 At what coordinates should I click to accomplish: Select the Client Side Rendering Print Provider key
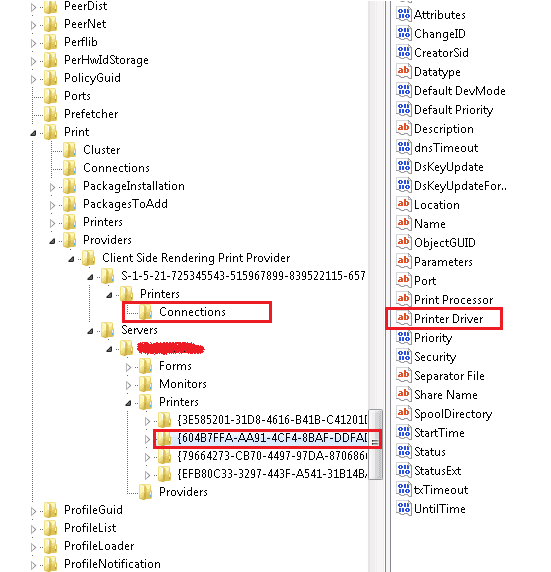coord(196,258)
